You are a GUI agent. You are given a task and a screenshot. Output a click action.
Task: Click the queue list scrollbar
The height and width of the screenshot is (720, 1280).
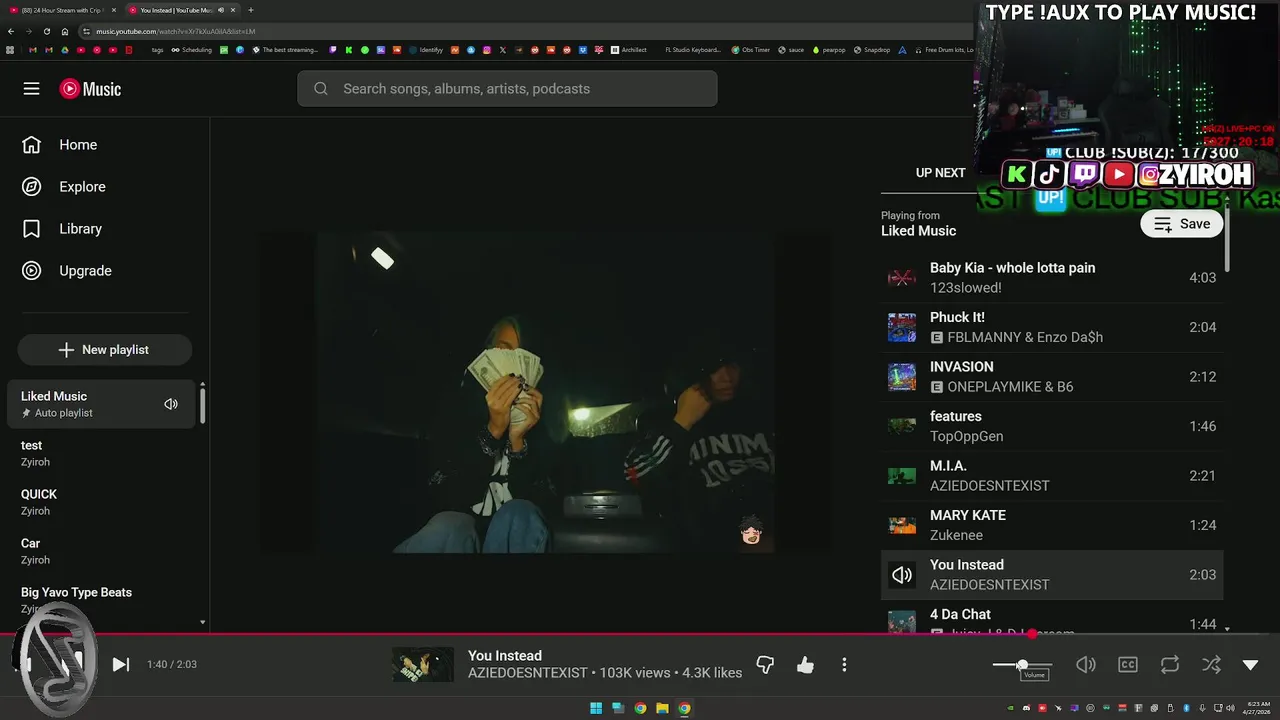(1227, 240)
